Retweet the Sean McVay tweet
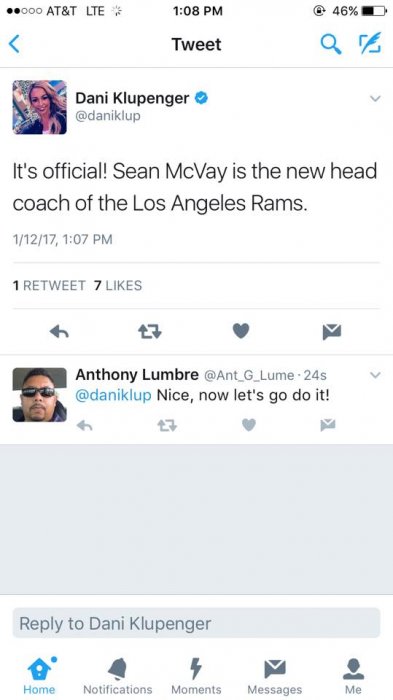Viewport: 393px width, 700px height. (x=150, y=331)
